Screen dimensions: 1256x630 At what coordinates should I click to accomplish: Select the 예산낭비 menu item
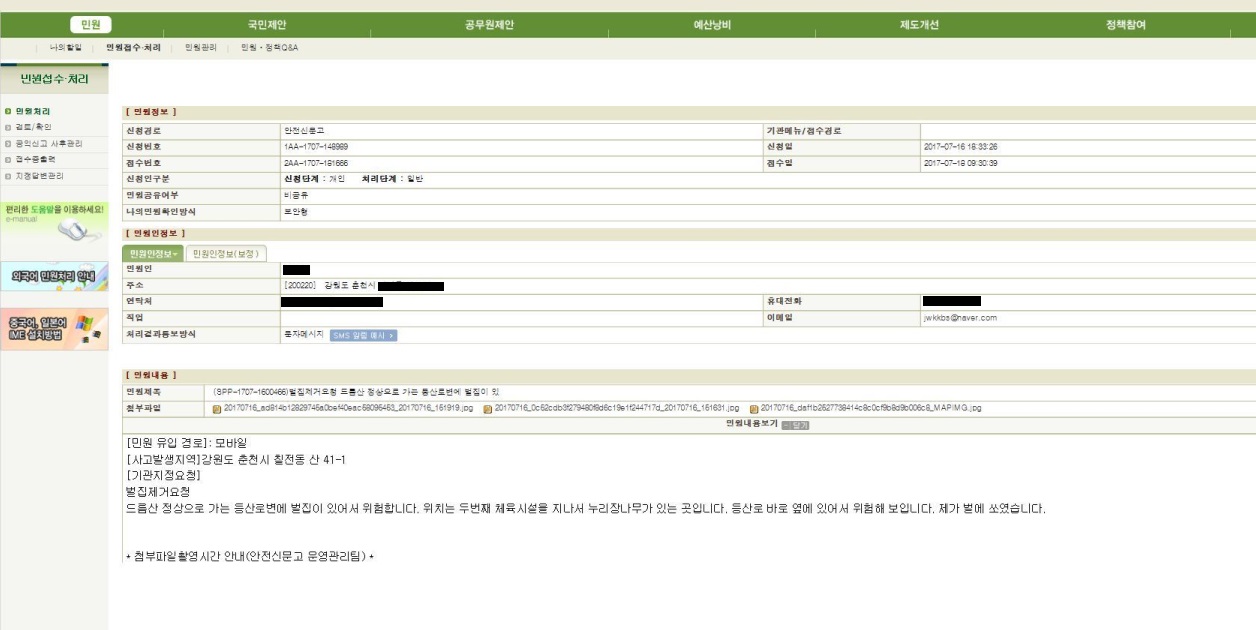712,25
